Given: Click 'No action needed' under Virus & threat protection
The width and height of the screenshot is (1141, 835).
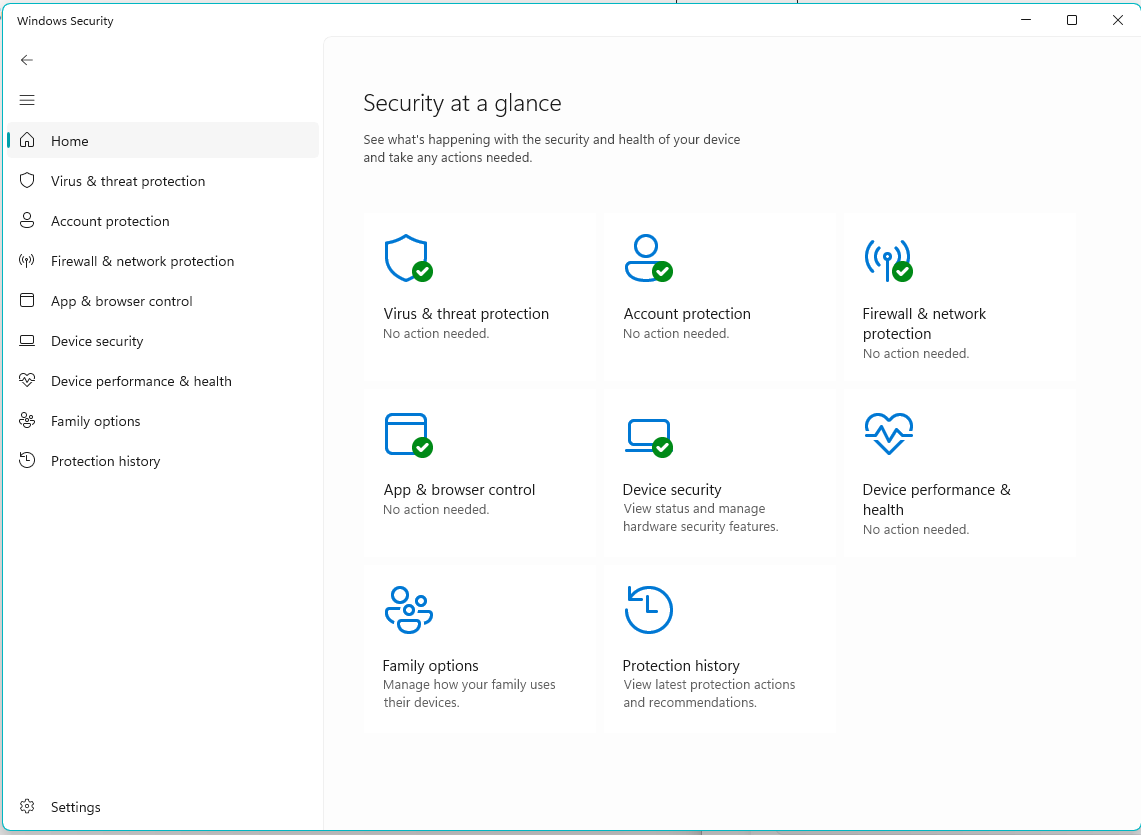Looking at the screenshot, I should 436,333.
